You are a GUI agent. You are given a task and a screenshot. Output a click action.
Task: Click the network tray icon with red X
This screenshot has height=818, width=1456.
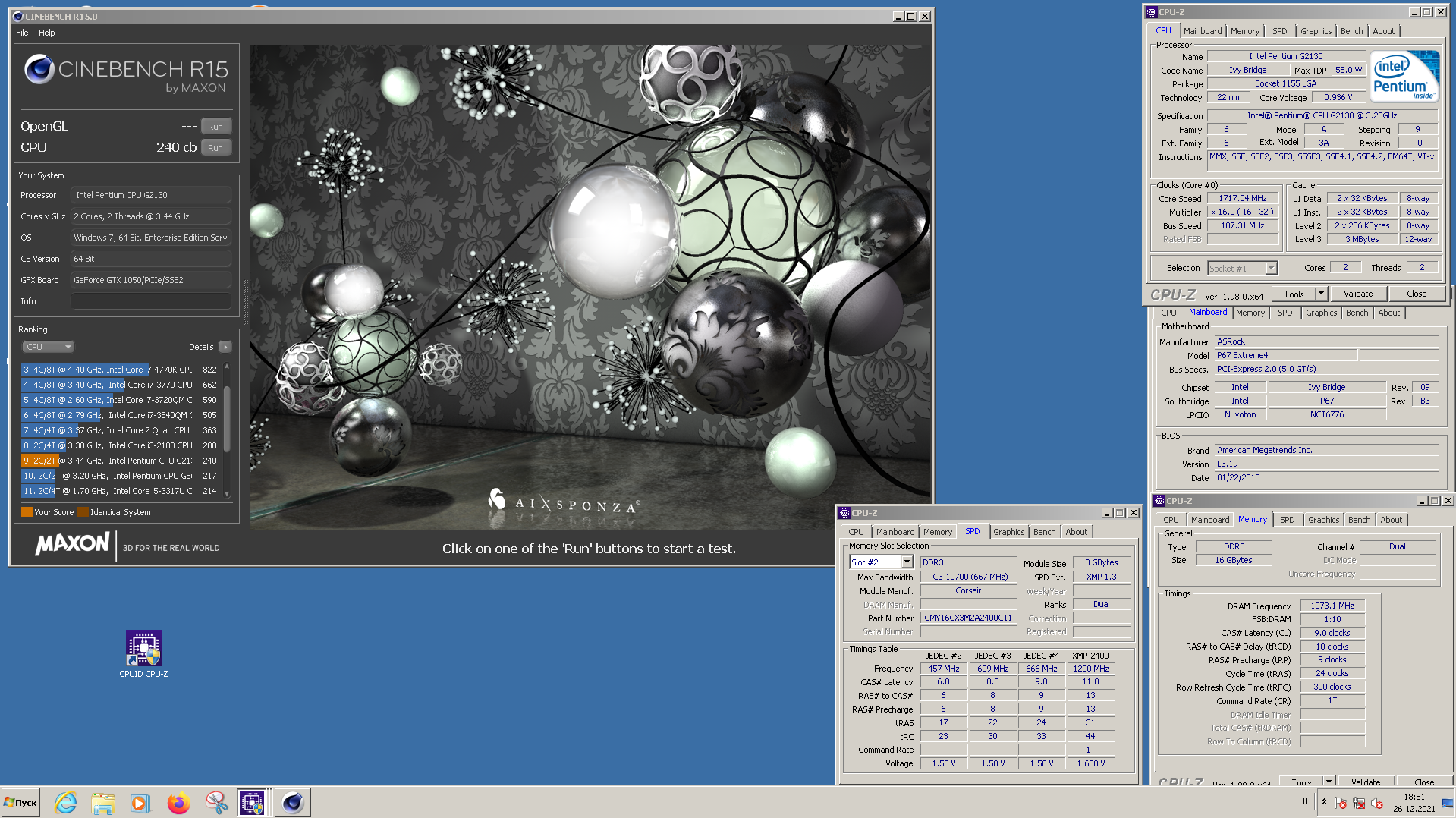tap(1358, 803)
